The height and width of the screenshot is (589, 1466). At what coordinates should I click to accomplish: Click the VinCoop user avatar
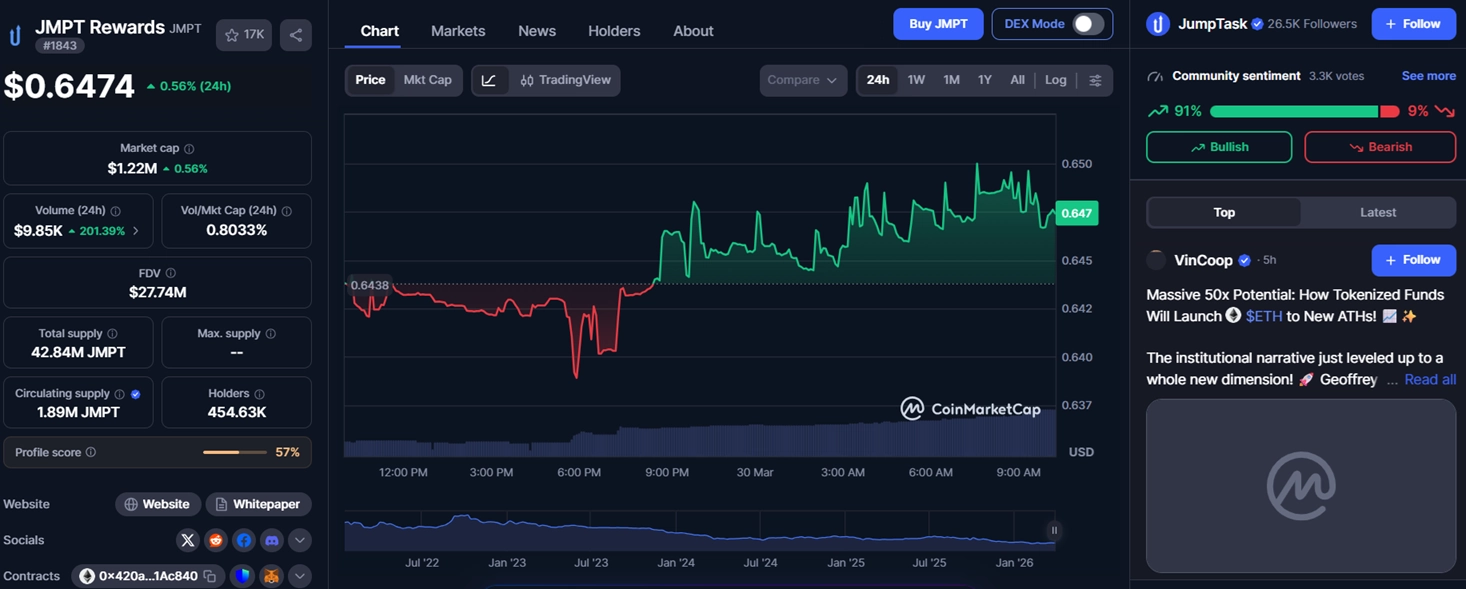pos(1156,260)
